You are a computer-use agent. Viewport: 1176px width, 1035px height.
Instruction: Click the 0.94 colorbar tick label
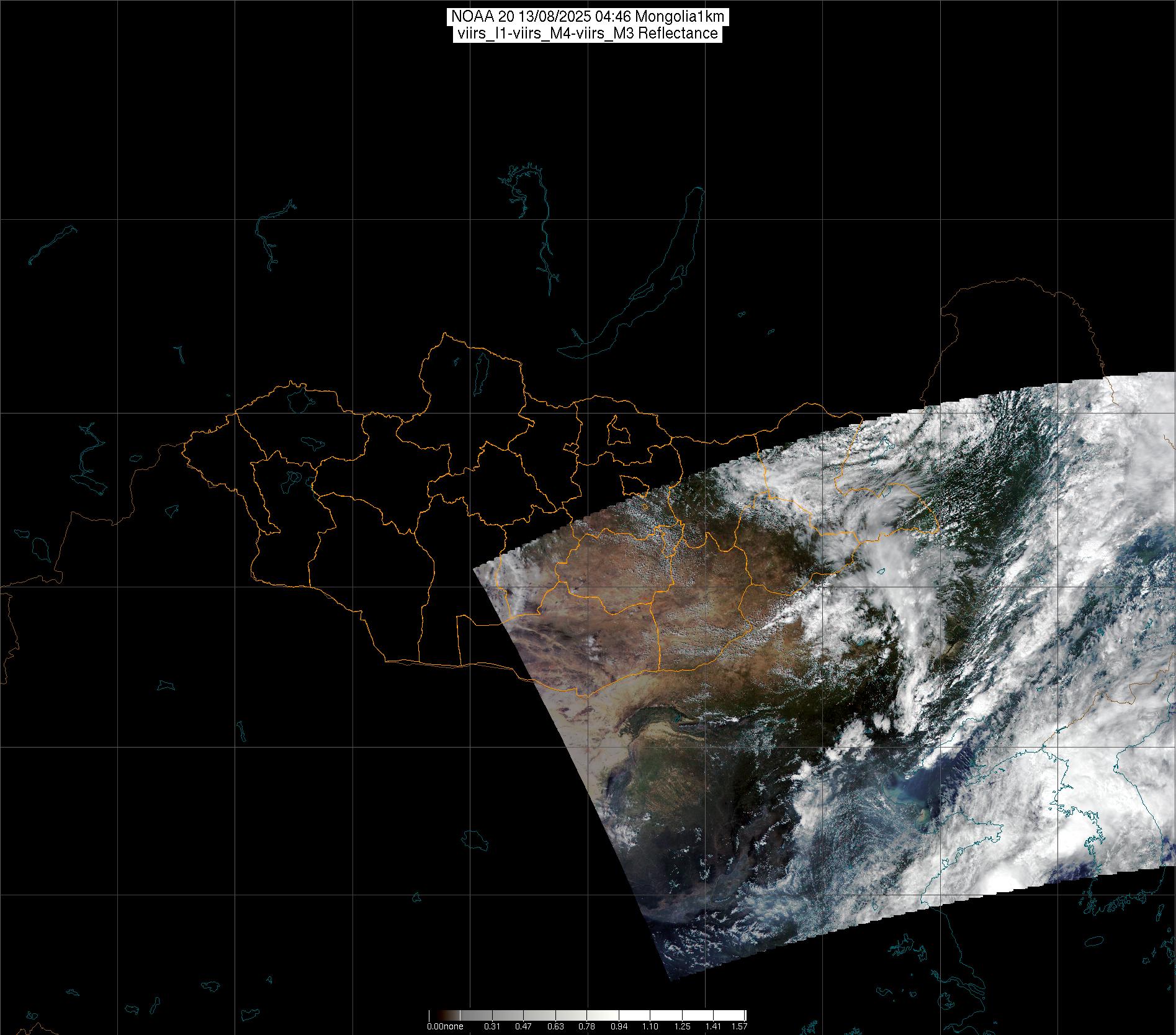point(619,1026)
